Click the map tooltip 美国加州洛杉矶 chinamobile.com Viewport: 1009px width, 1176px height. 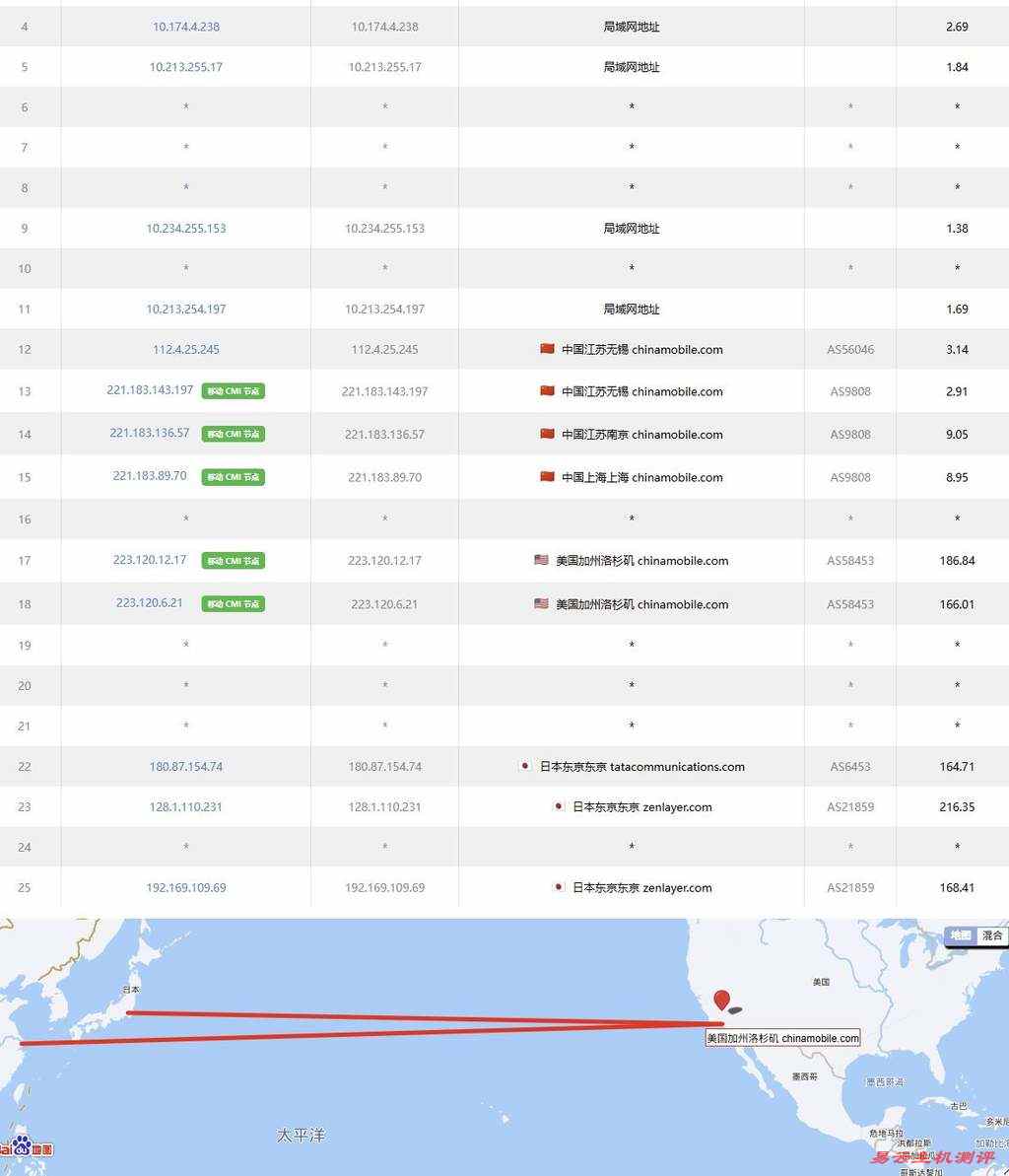click(x=782, y=1038)
